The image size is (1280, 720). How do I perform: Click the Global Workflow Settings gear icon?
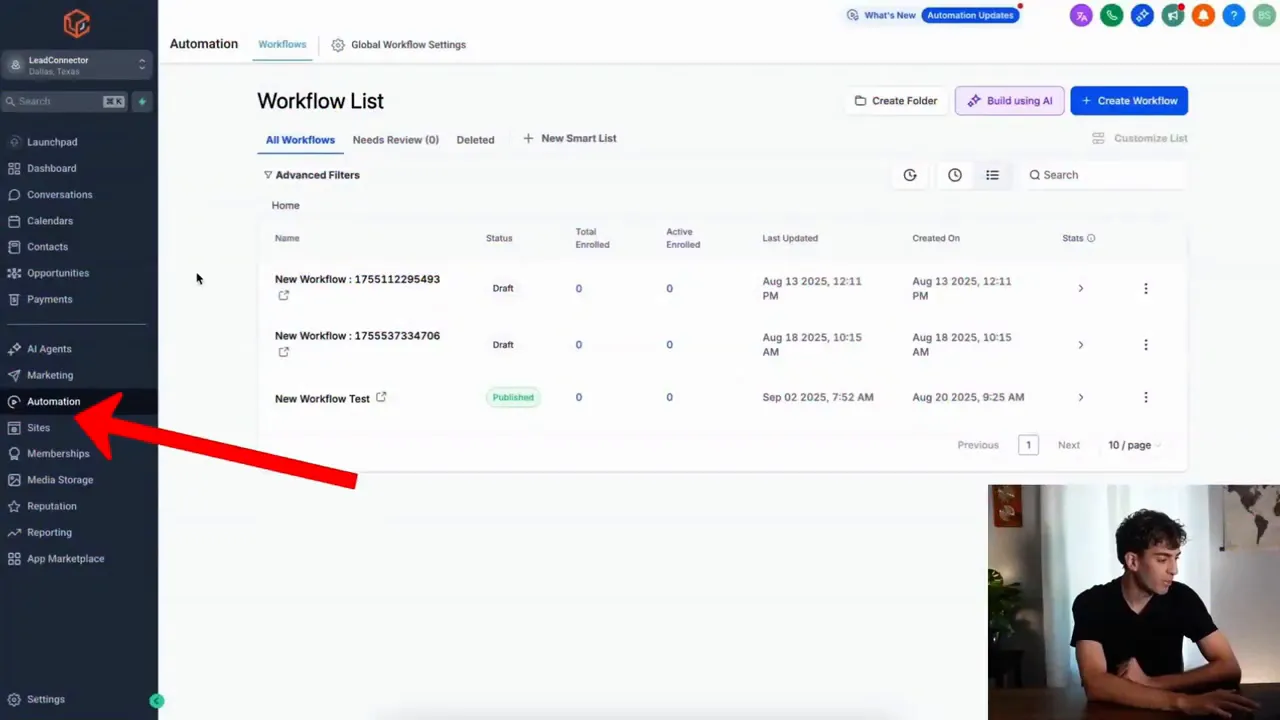click(338, 45)
